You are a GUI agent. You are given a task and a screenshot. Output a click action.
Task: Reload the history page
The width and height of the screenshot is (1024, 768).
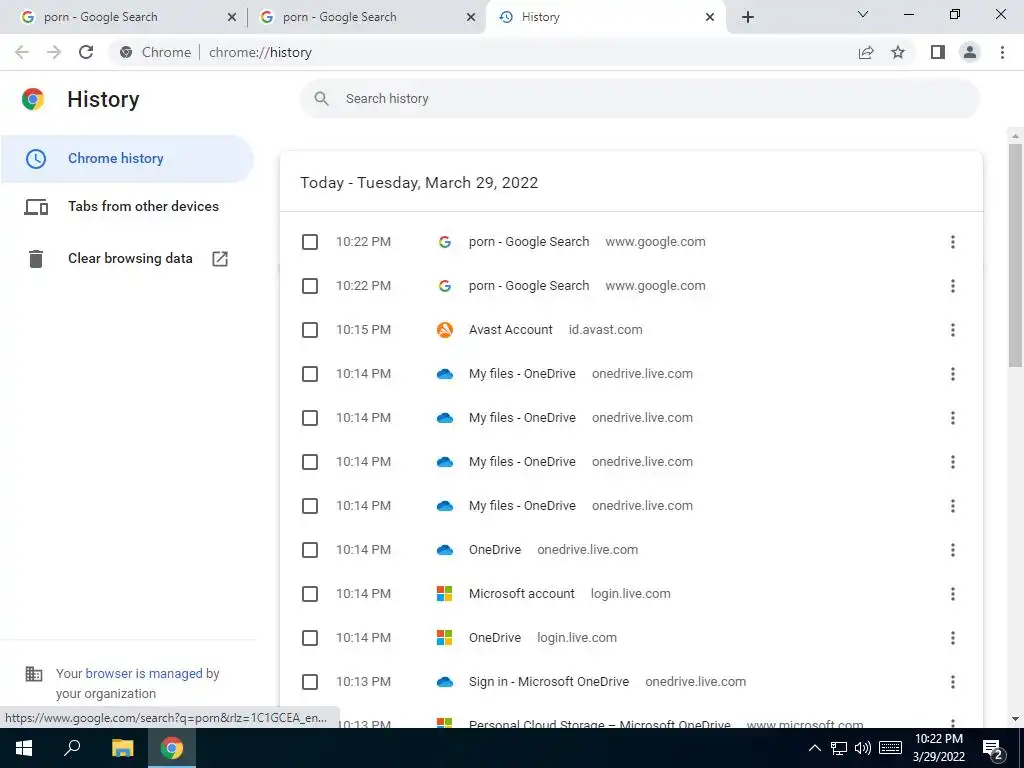click(86, 52)
